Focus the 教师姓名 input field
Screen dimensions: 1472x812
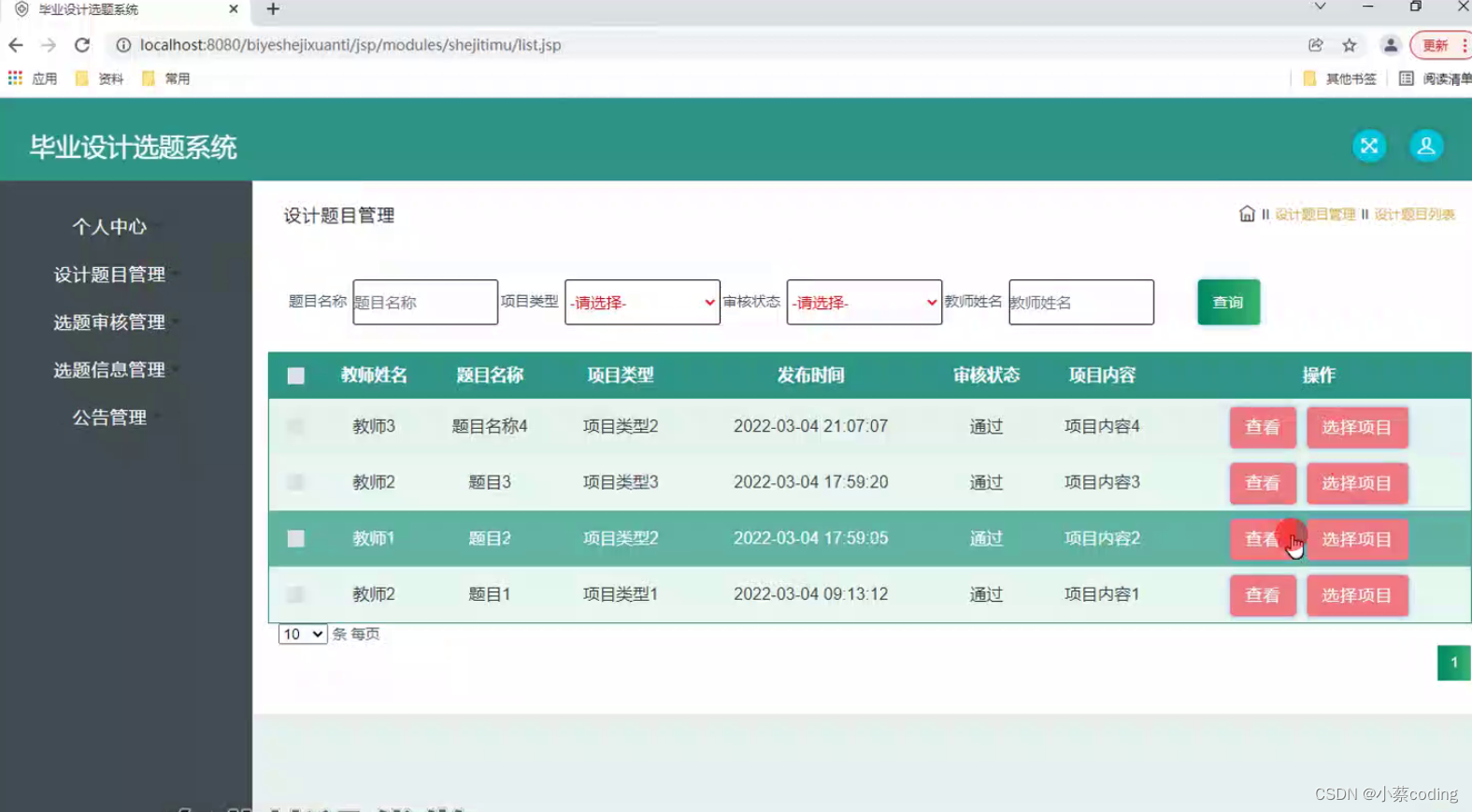point(1081,302)
